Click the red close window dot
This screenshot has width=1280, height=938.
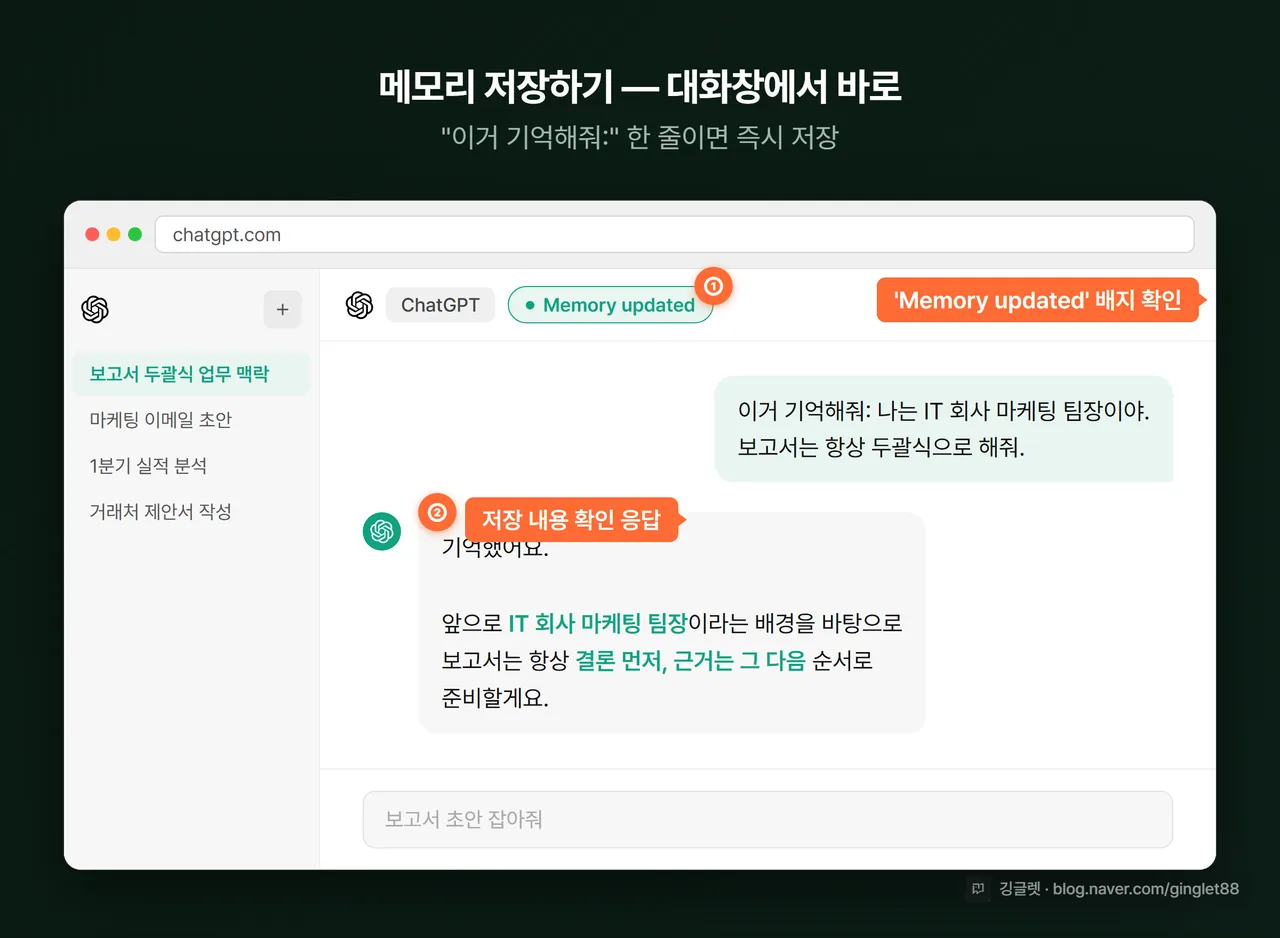pos(92,235)
